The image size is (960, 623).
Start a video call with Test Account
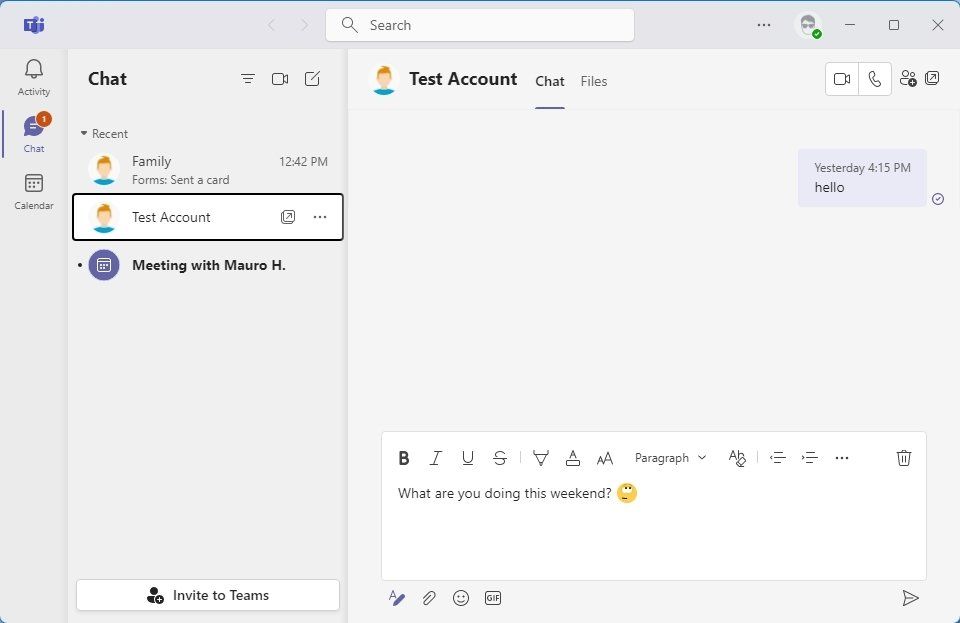[841, 79]
